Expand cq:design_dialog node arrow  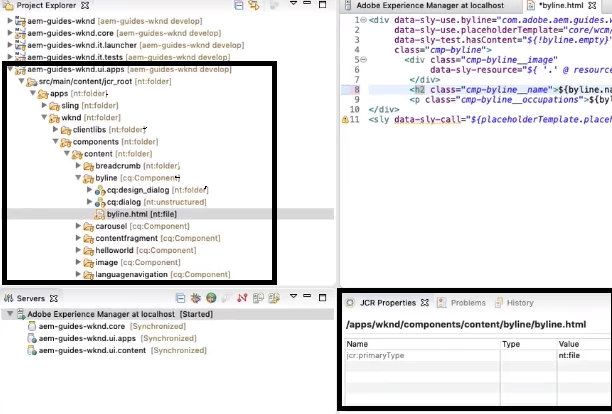tap(89, 190)
